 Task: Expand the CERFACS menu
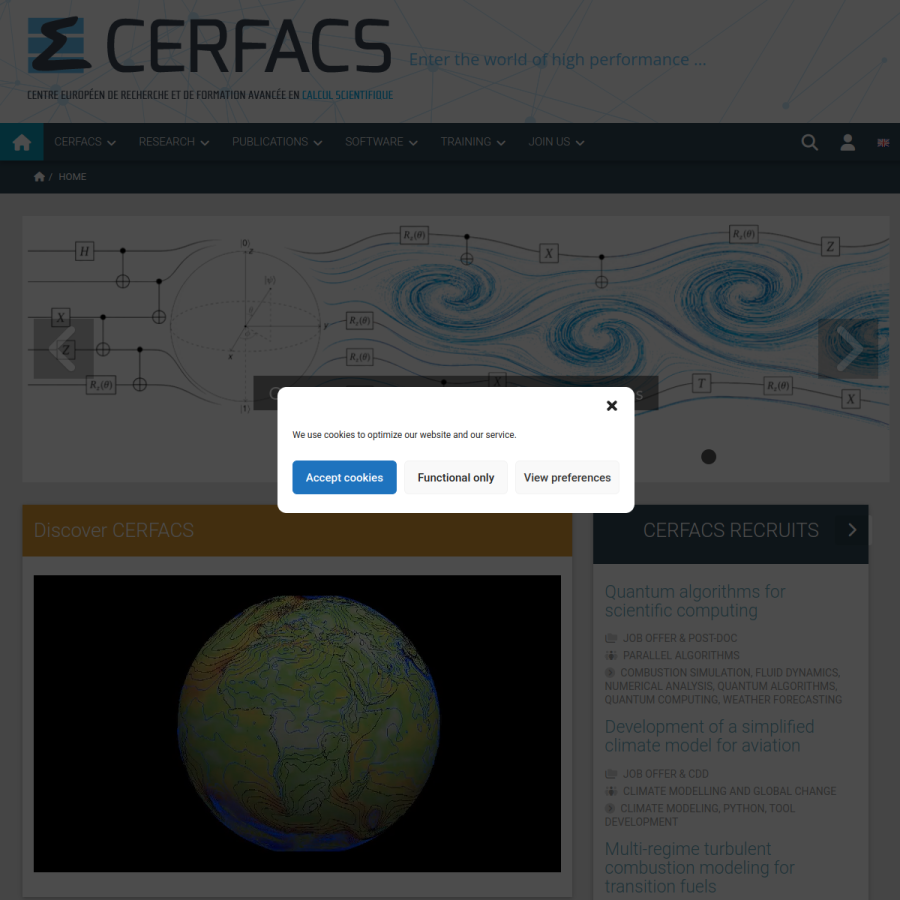(85, 142)
